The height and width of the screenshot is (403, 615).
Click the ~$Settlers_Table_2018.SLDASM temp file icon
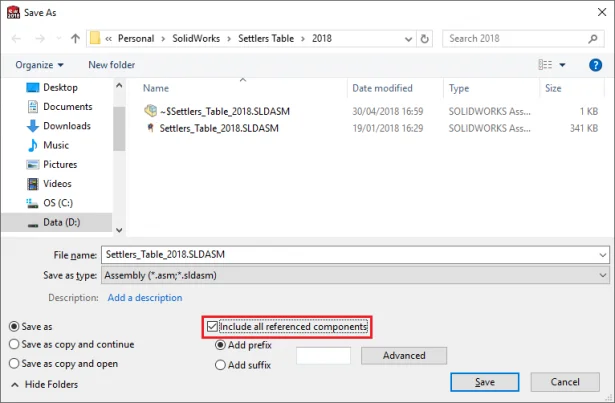pos(150,110)
